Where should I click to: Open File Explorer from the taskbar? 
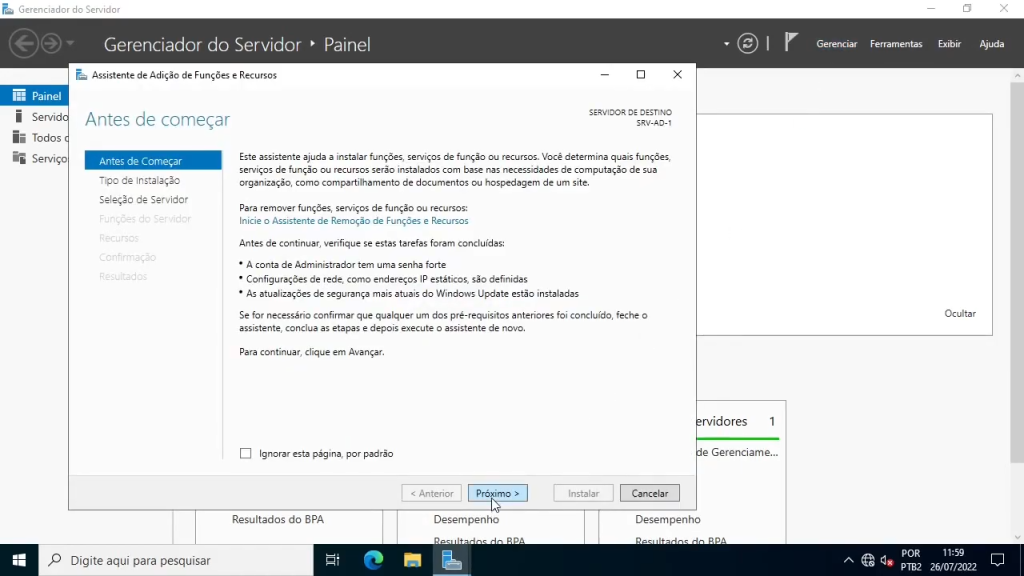(x=412, y=560)
